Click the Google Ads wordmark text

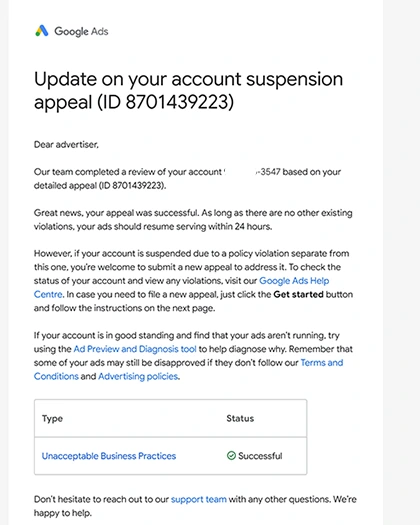(x=81, y=31)
